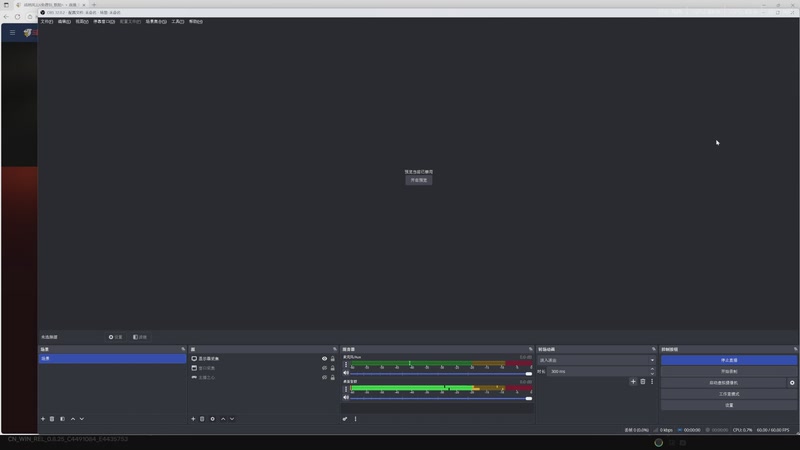Image resolution: width=800 pixels, height=450 pixels.
Task: Increase transition duration with up arrow
Action: (652, 369)
